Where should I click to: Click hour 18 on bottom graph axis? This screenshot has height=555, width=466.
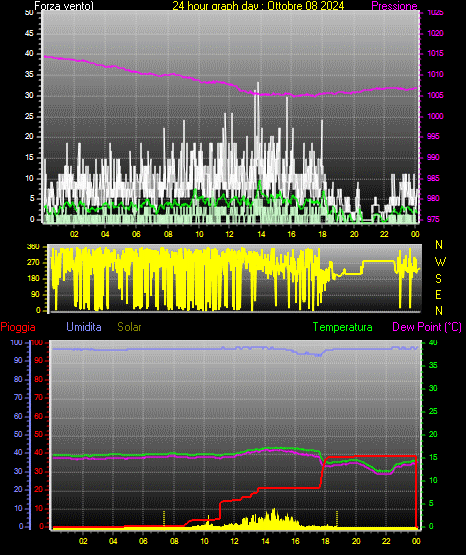tap(325, 541)
